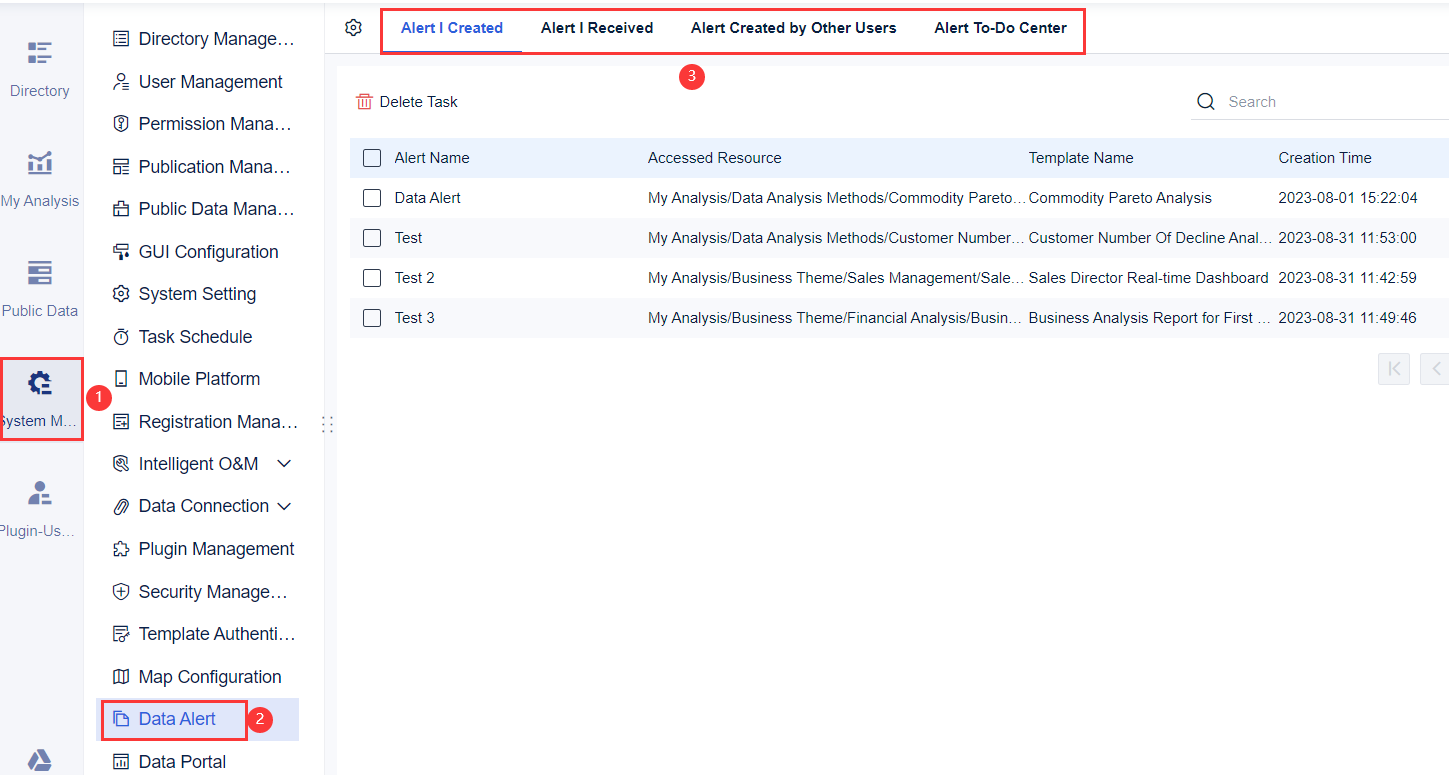Open the Public Data section

click(40, 290)
